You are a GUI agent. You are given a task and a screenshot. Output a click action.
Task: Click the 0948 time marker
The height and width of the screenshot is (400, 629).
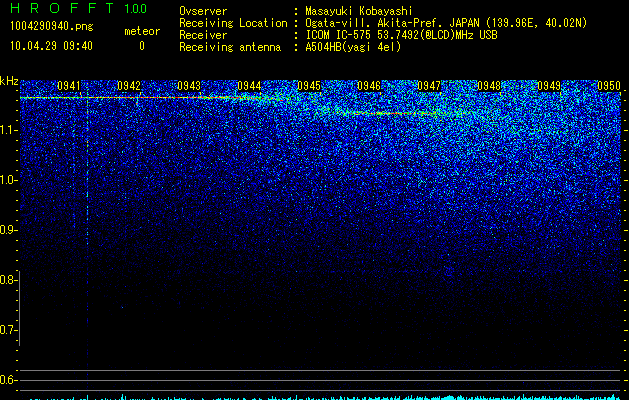(489, 85)
